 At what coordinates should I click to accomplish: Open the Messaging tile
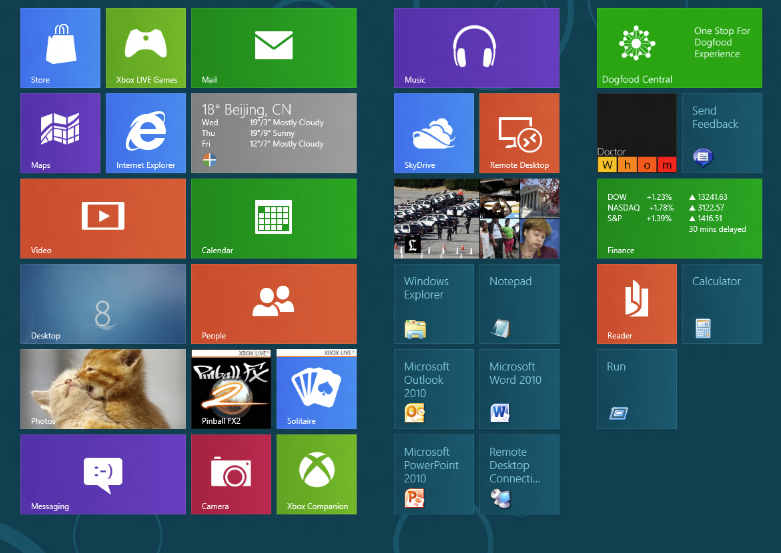coord(103,473)
